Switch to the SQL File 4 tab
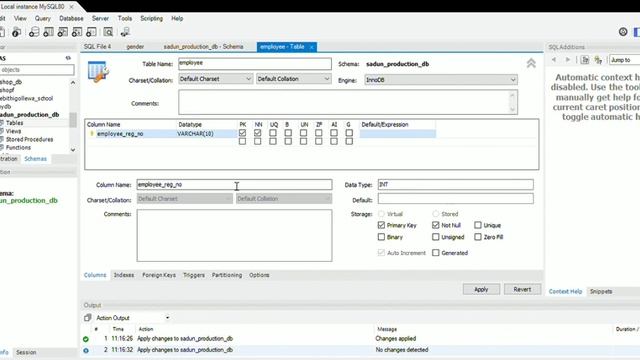The height and width of the screenshot is (360, 640). coord(97,47)
